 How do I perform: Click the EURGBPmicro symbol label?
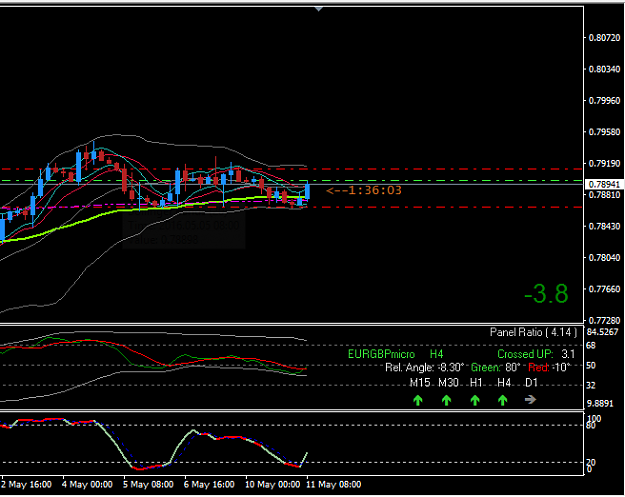(381, 354)
